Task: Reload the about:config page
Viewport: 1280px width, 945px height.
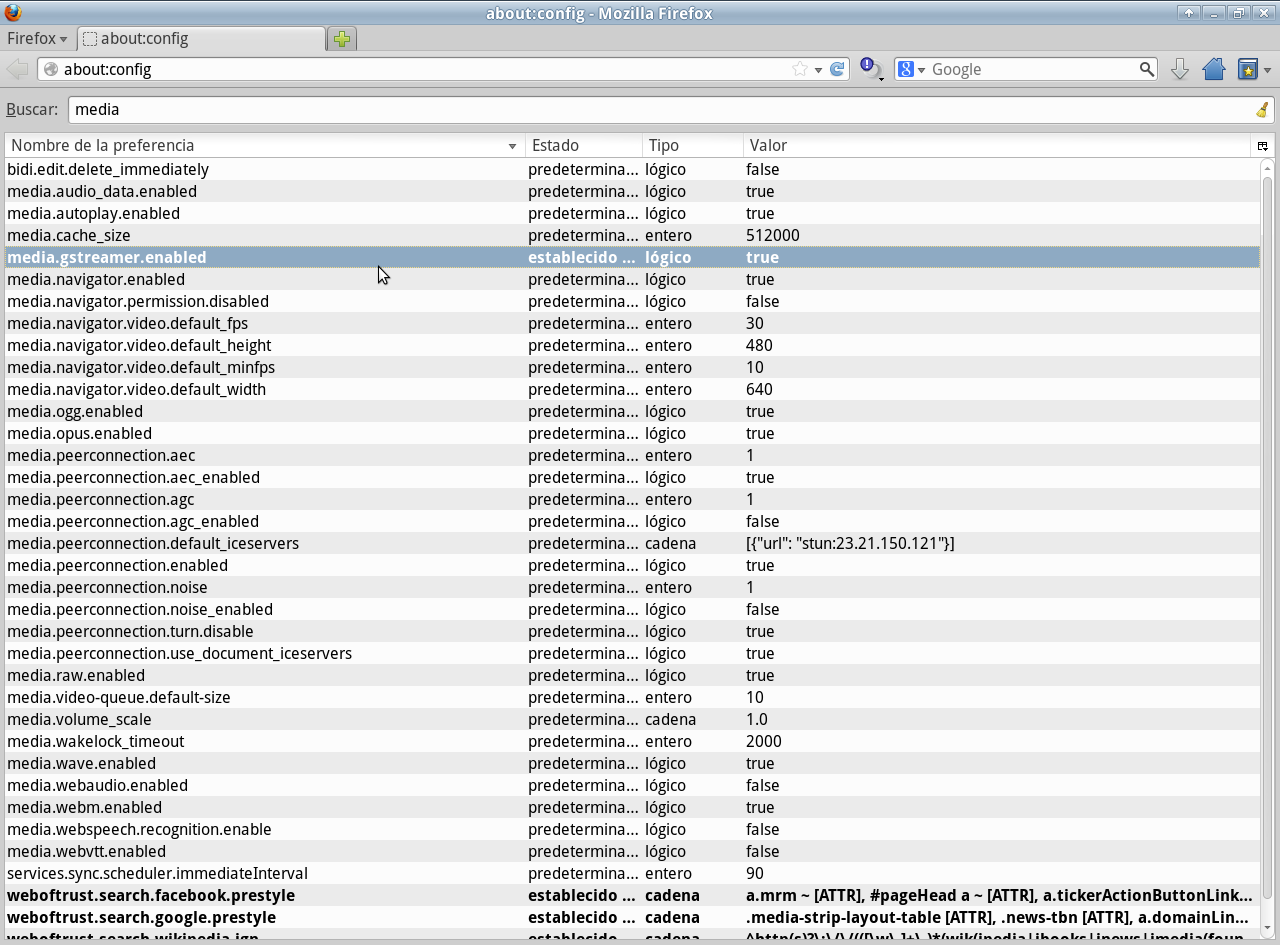Action: [837, 69]
